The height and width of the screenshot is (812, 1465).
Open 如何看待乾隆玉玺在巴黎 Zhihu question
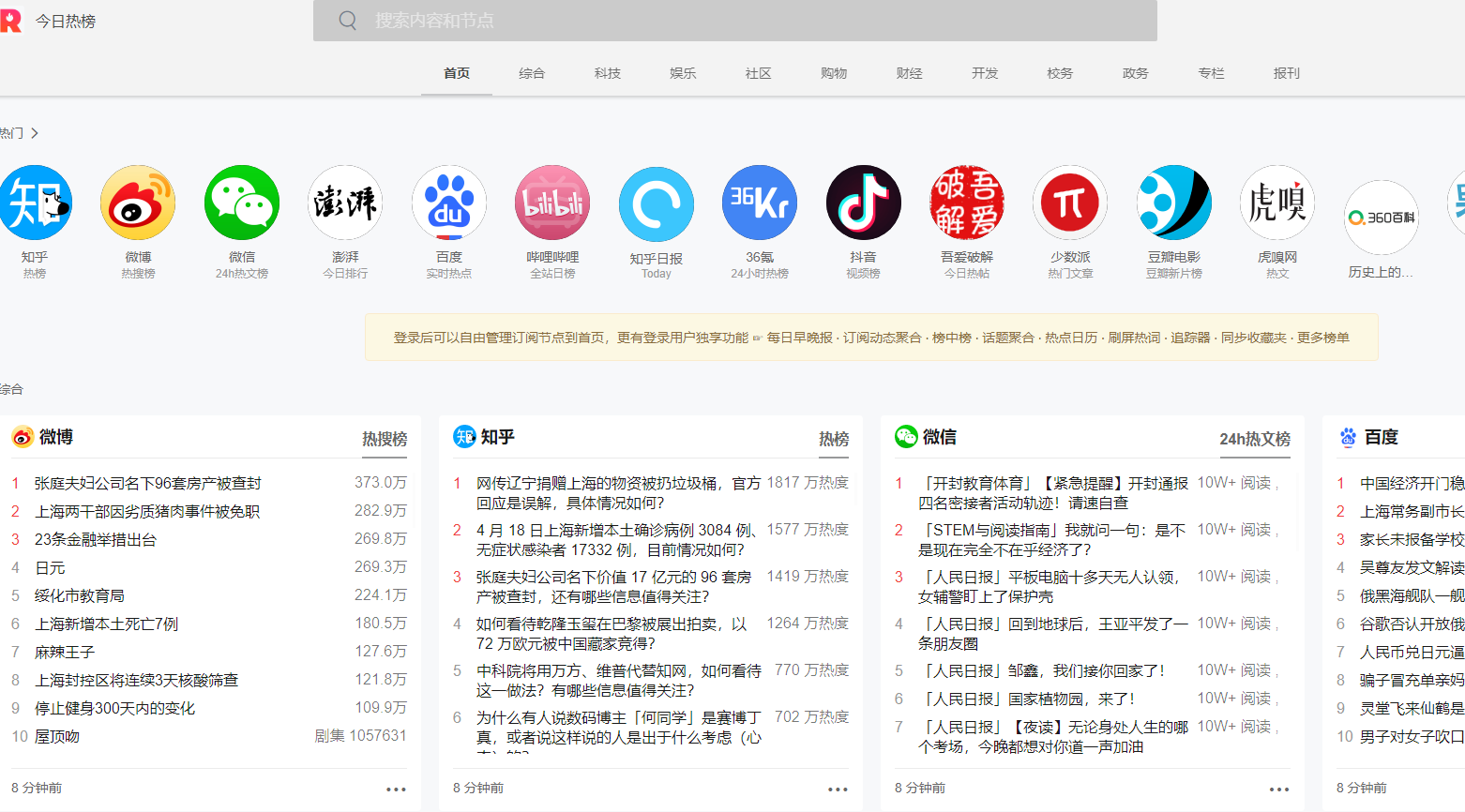[x=612, y=634]
